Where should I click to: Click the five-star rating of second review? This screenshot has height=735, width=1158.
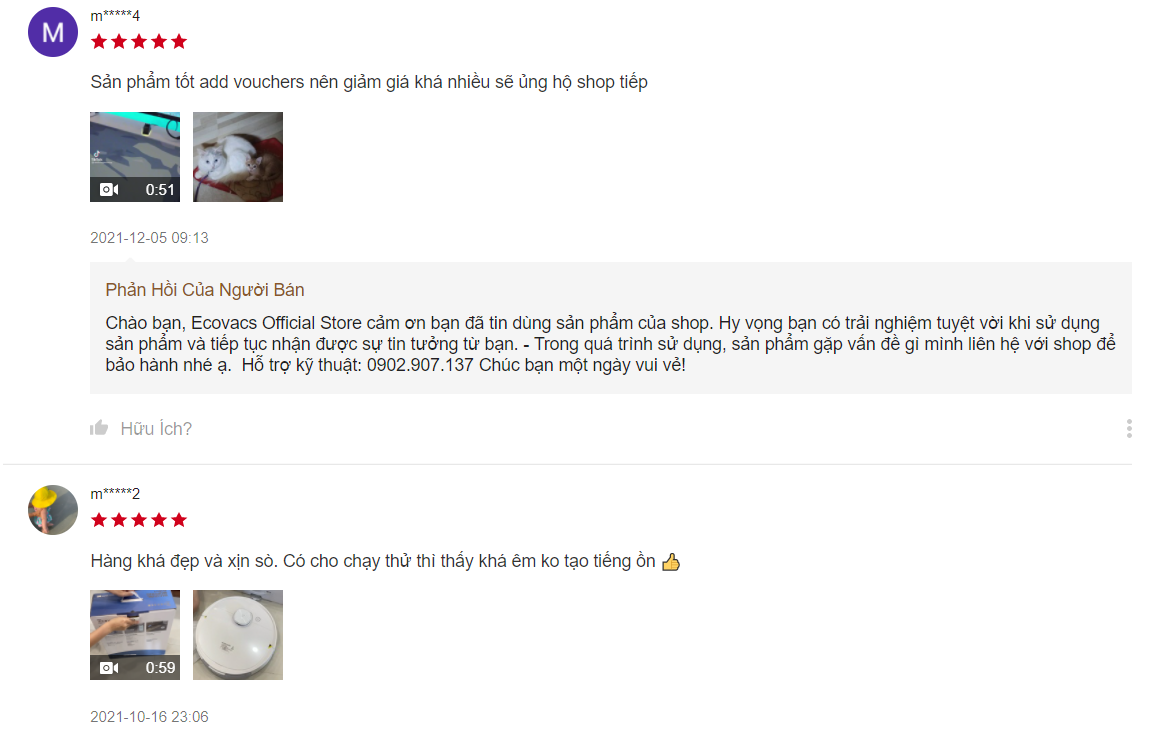click(x=139, y=520)
